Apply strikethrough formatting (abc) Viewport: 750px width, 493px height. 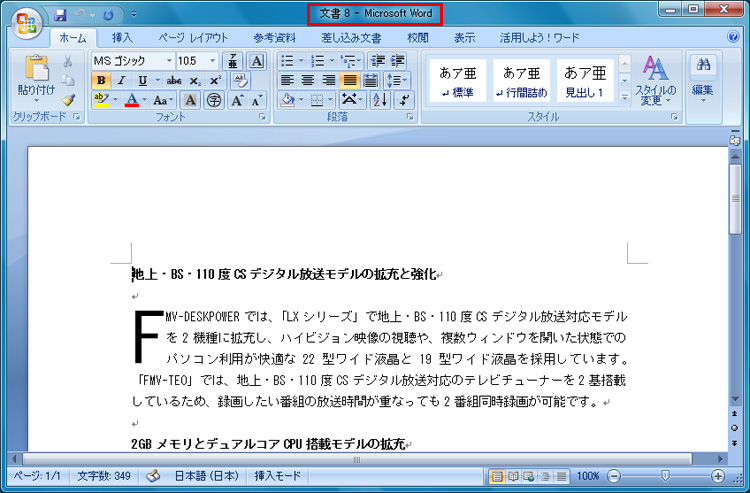(x=174, y=80)
